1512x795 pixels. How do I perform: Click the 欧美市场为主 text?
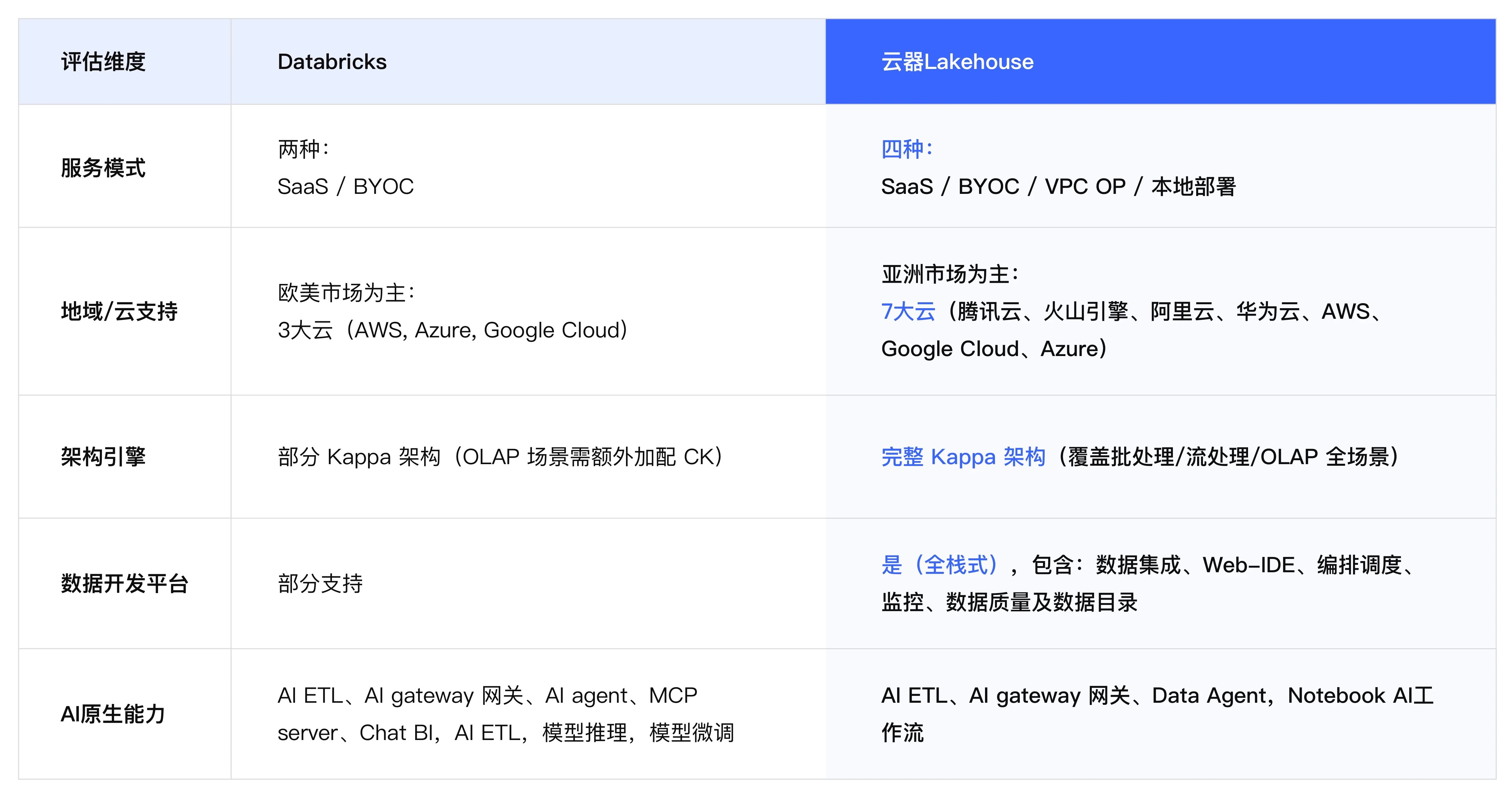pos(346,292)
